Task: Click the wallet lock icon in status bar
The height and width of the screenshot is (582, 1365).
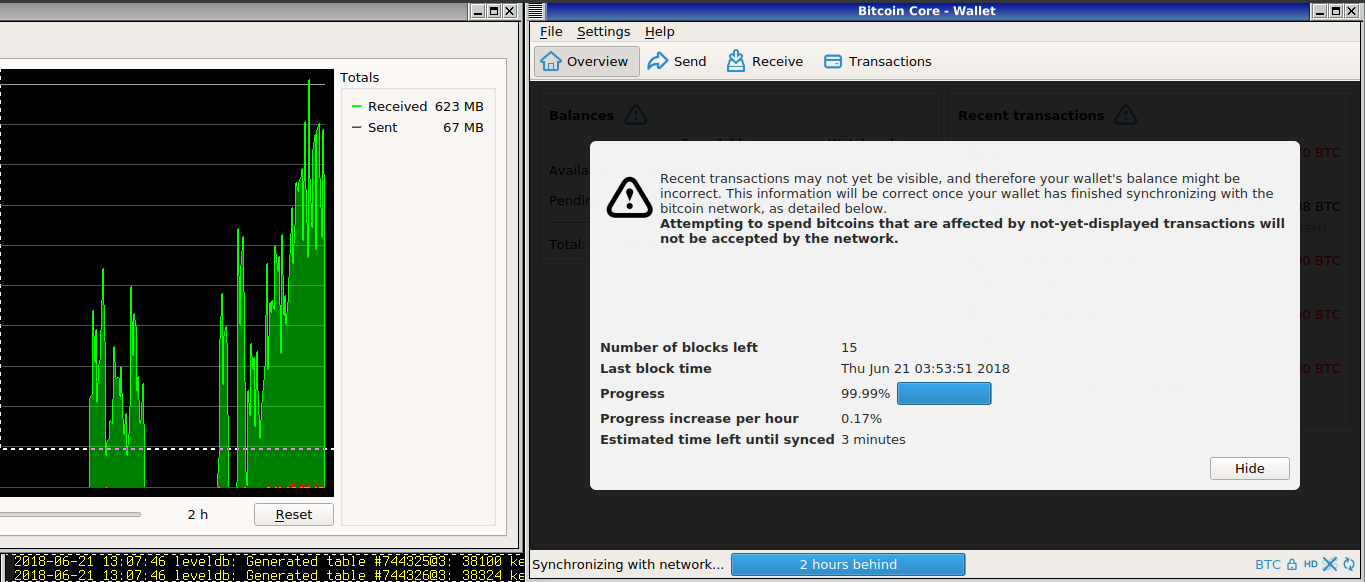Action: click(x=1292, y=565)
